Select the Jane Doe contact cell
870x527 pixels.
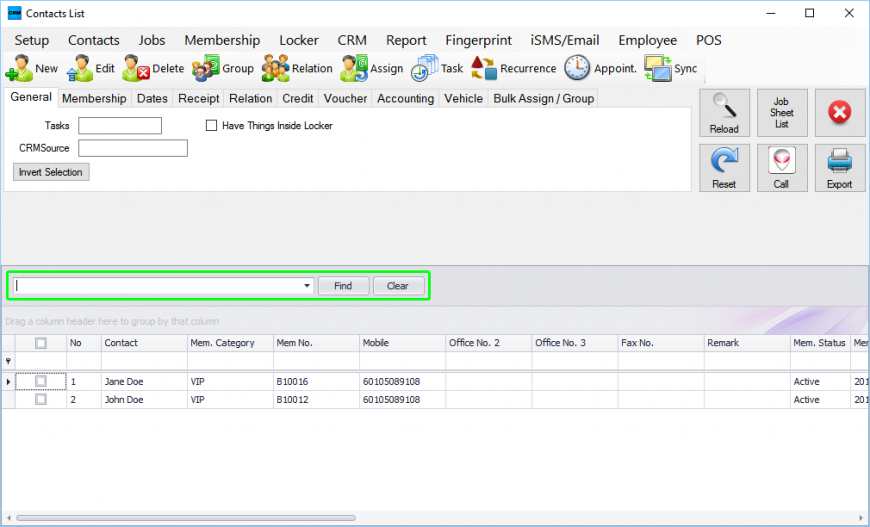tap(144, 382)
